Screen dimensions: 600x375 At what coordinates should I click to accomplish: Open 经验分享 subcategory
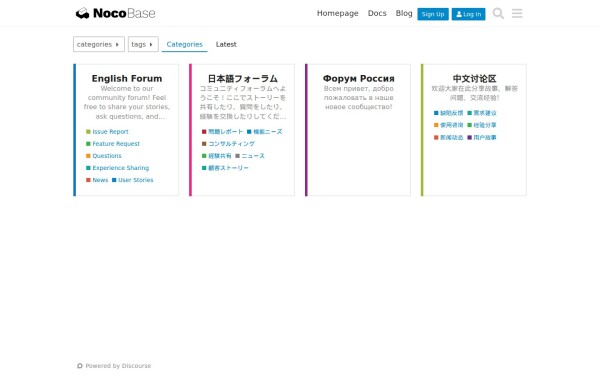482,125
